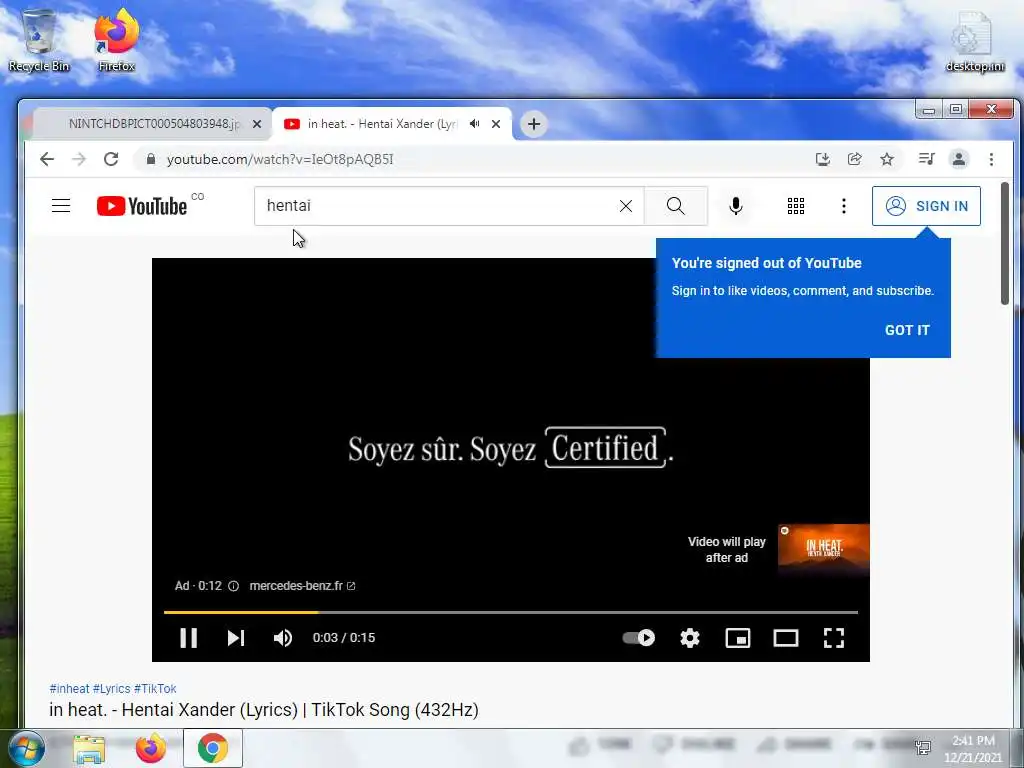
Task: Mute the video player volume
Action: pos(283,637)
